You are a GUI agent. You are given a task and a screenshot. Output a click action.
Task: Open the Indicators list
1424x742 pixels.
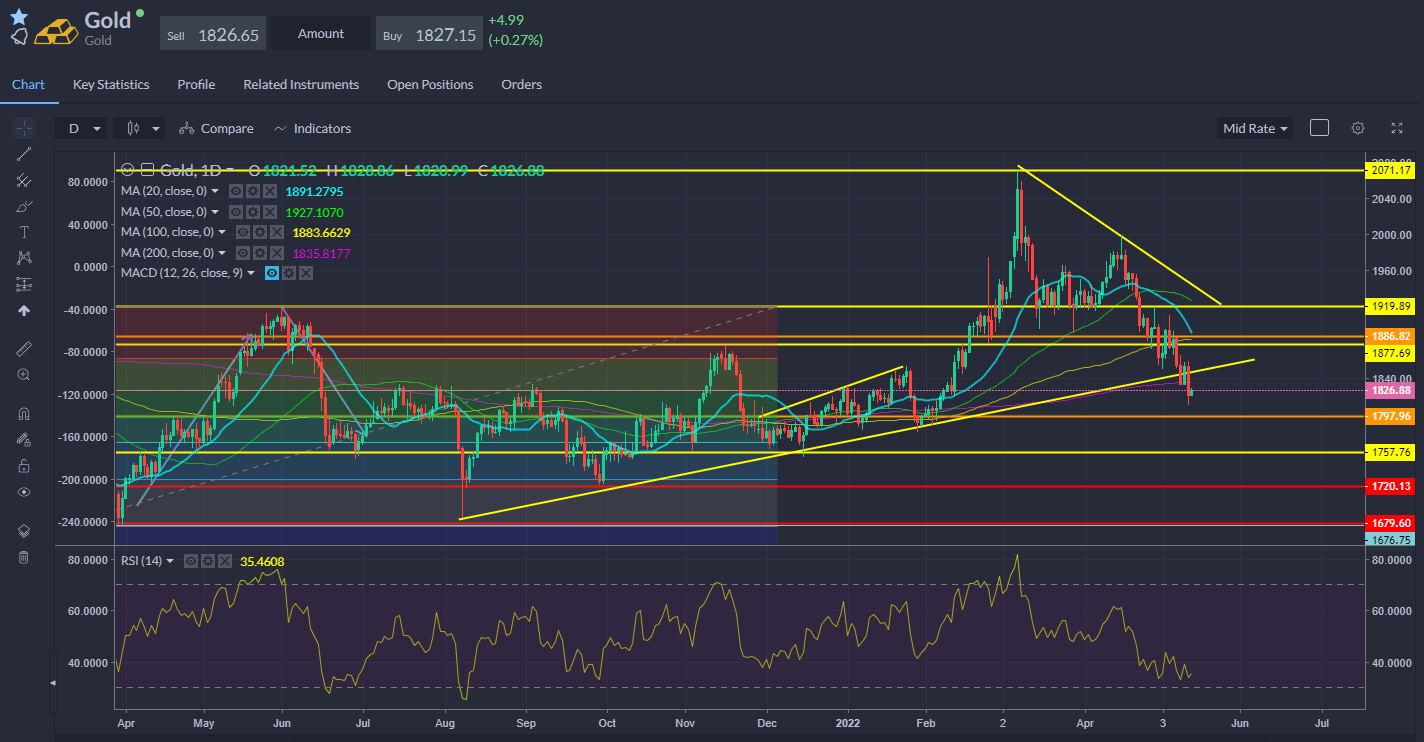click(x=311, y=128)
